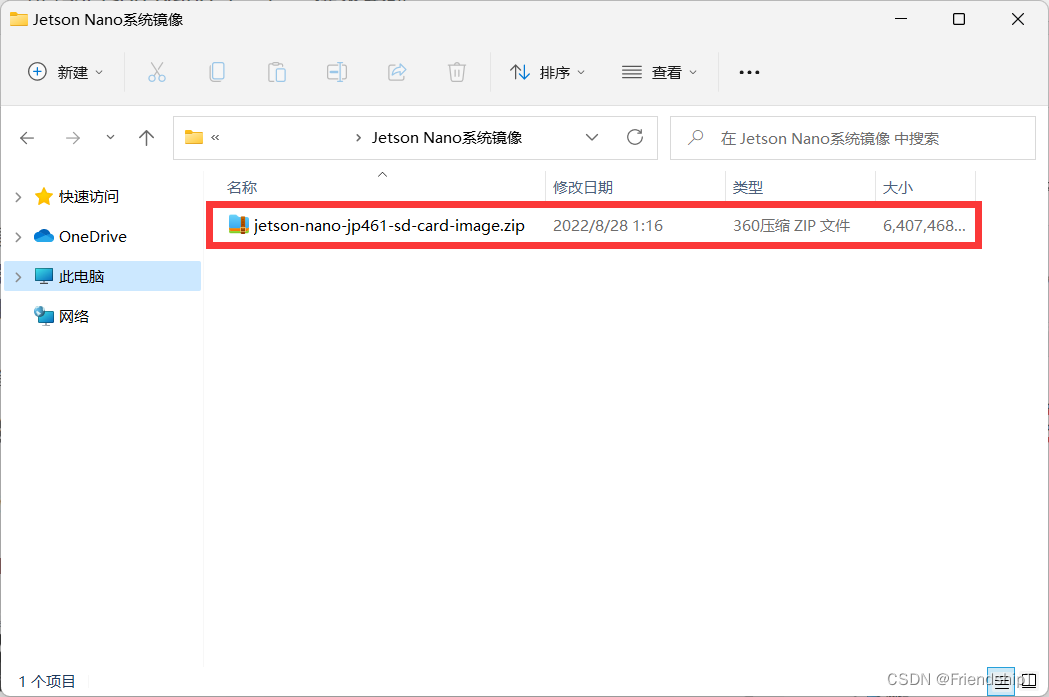The height and width of the screenshot is (697, 1049).
Task: Sort by 大小 column header
Action: pos(898,187)
